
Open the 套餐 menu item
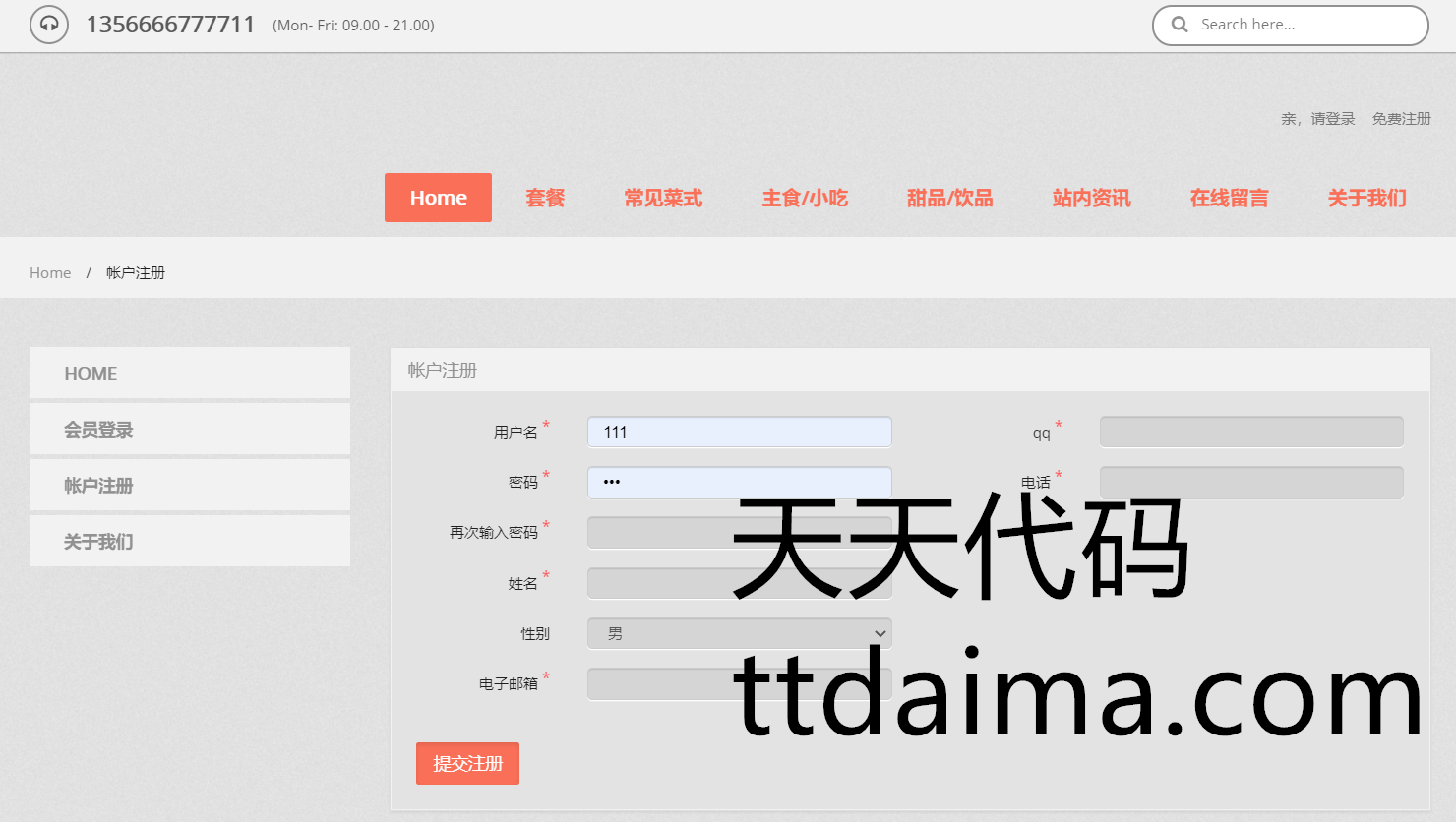(545, 198)
